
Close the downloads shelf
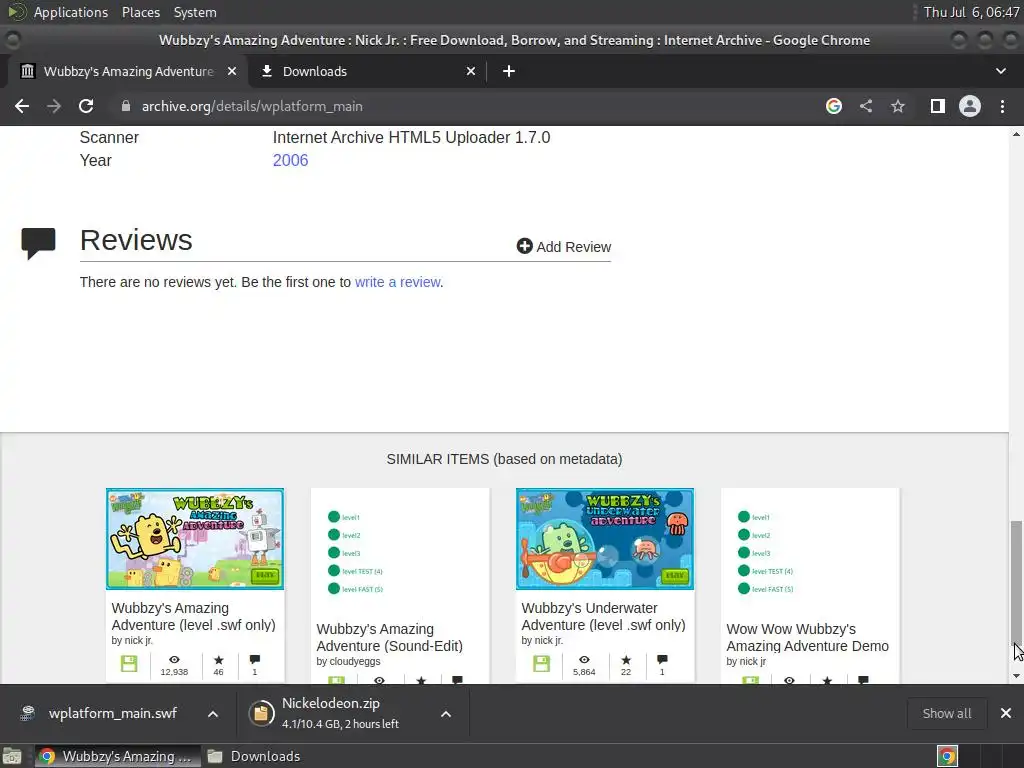[1006, 713]
